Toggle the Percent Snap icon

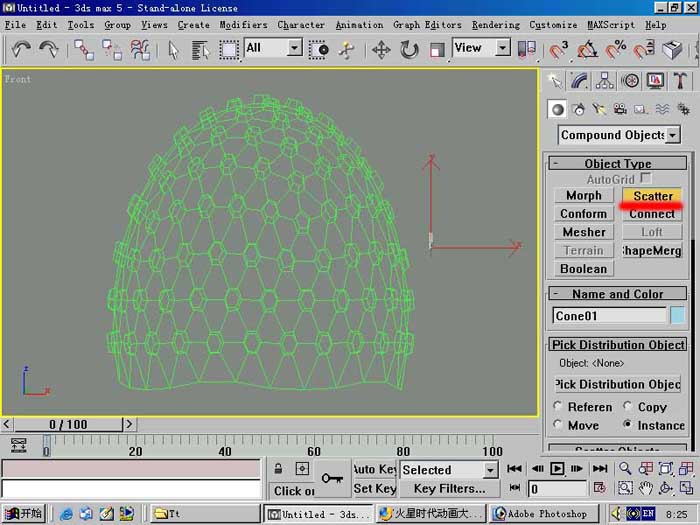coord(615,50)
